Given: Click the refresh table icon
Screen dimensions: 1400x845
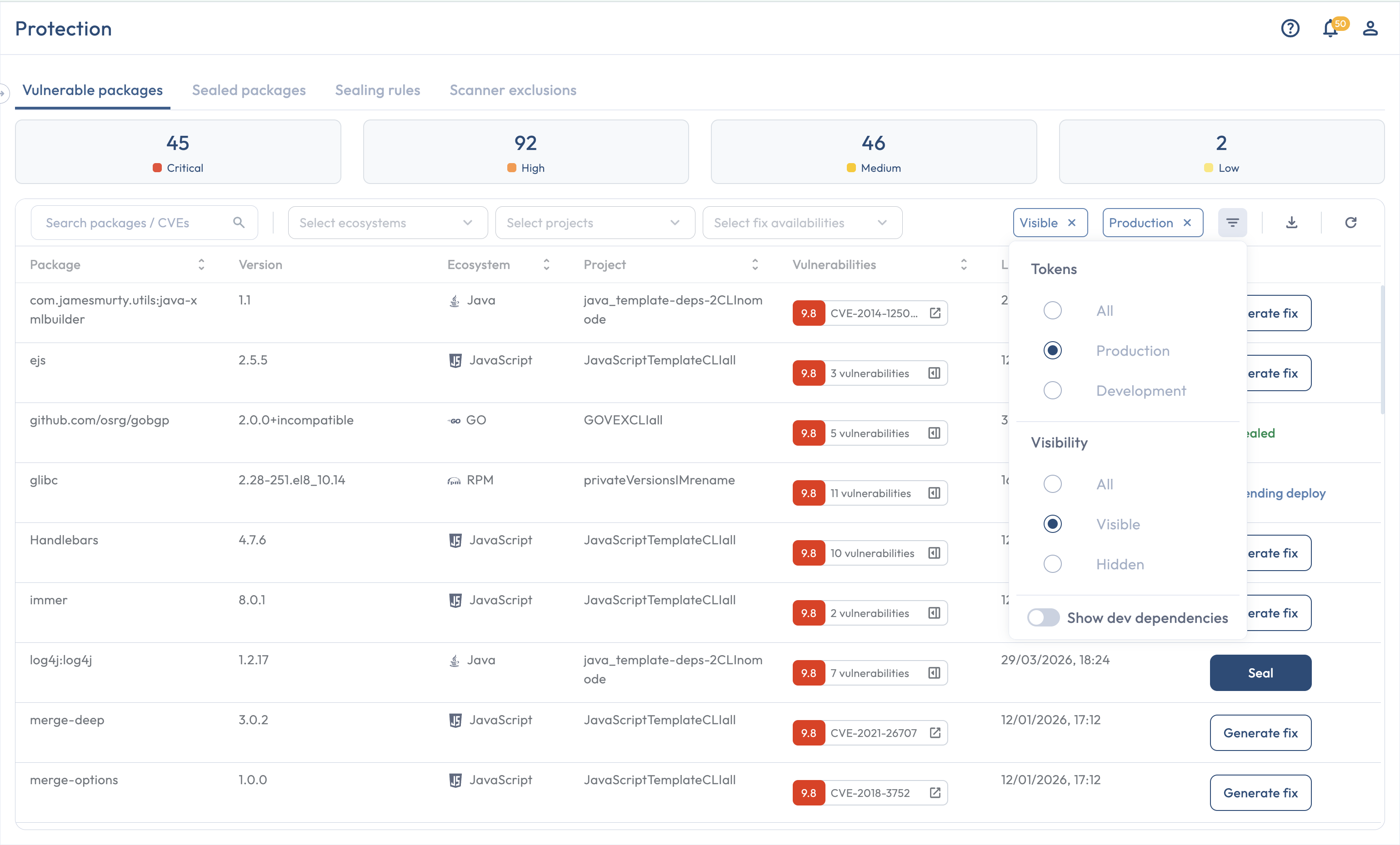Looking at the screenshot, I should point(1350,223).
